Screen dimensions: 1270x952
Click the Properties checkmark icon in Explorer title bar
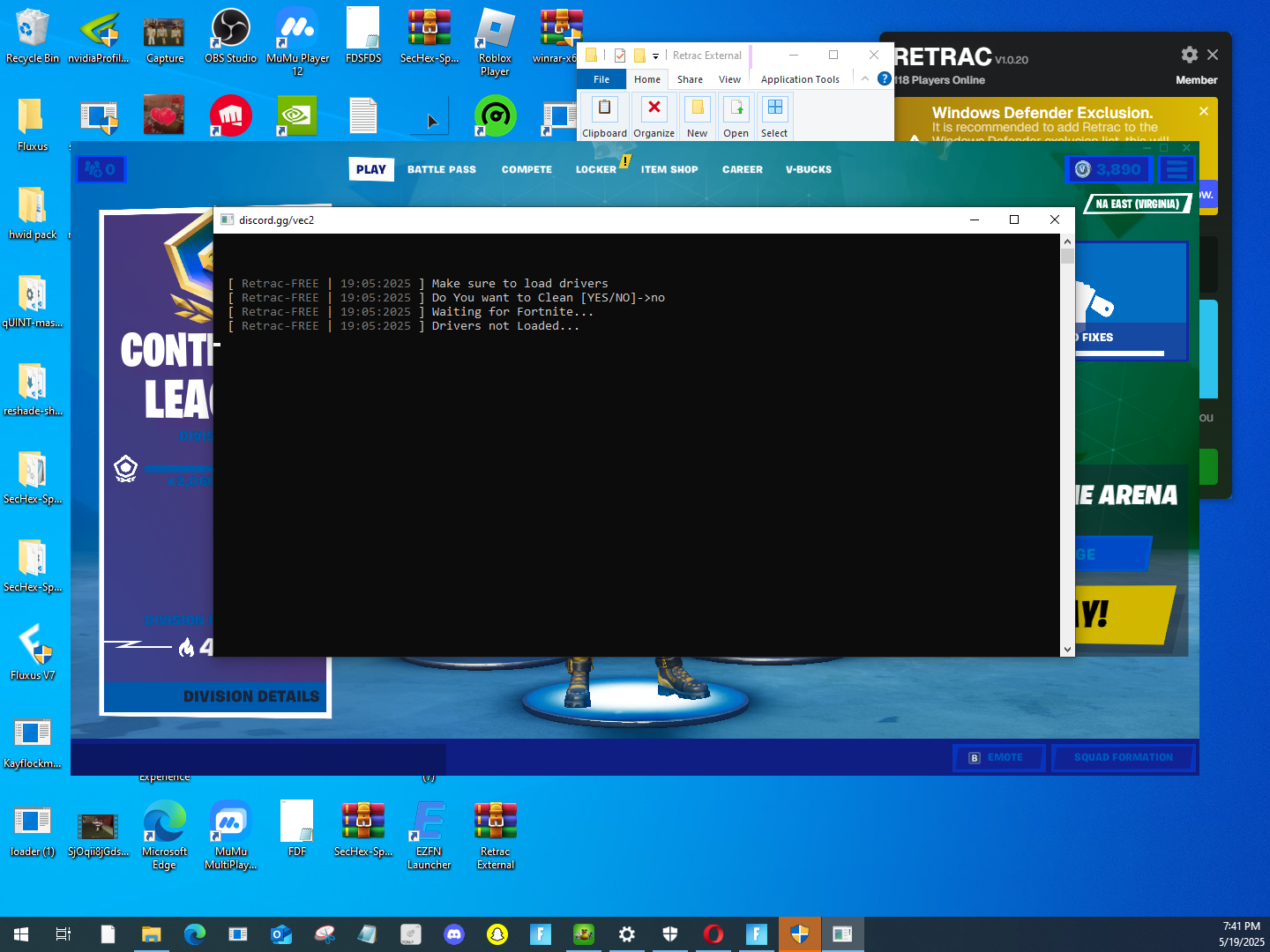(620, 56)
